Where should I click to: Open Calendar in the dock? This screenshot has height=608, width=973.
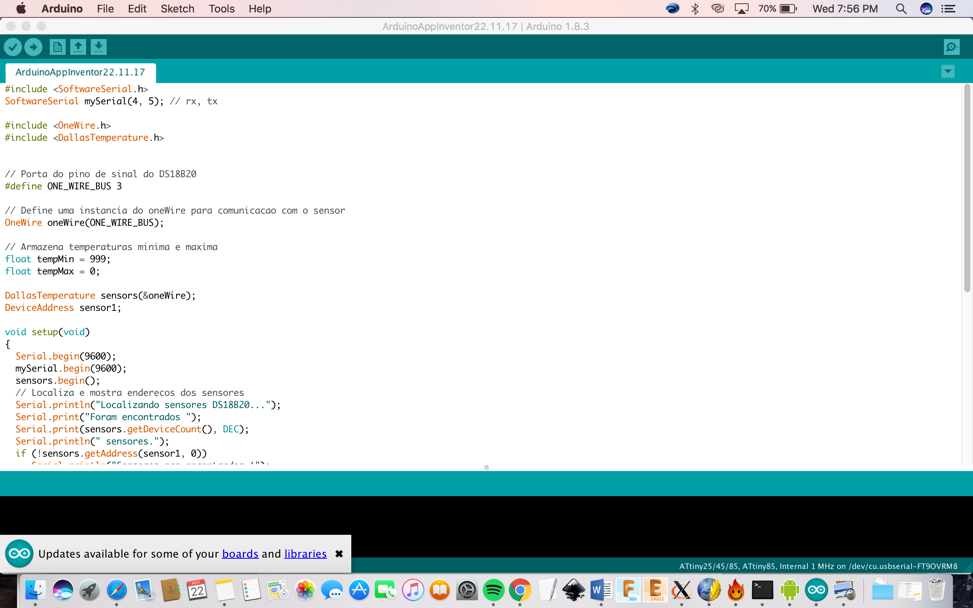tap(197, 589)
